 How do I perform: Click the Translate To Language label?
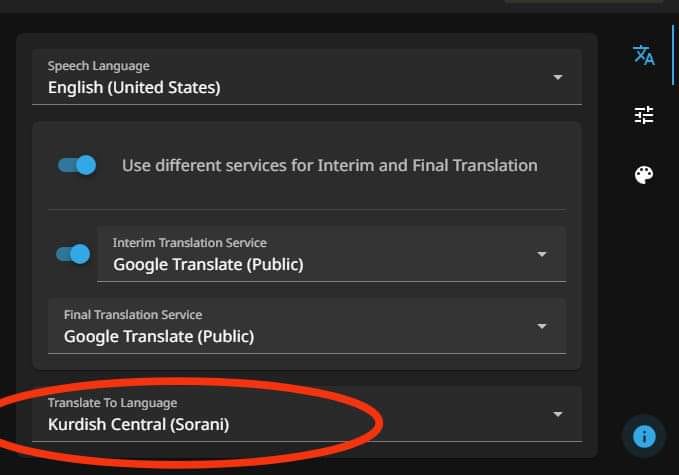pyautogui.click(x=113, y=403)
